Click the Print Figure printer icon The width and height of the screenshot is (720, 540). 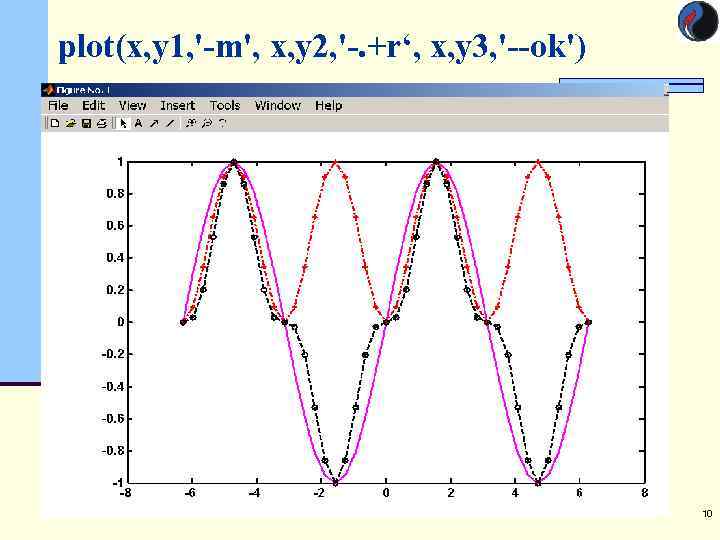click(x=102, y=123)
